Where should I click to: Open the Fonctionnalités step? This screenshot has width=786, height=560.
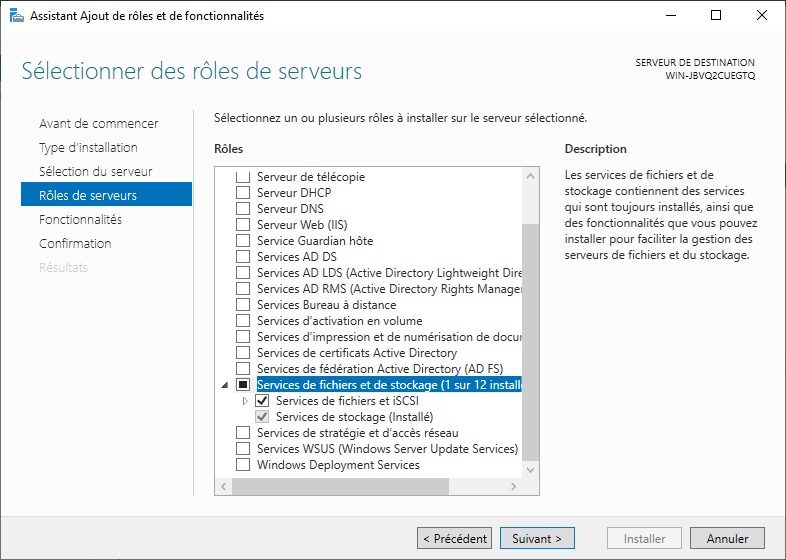coord(80,220)
